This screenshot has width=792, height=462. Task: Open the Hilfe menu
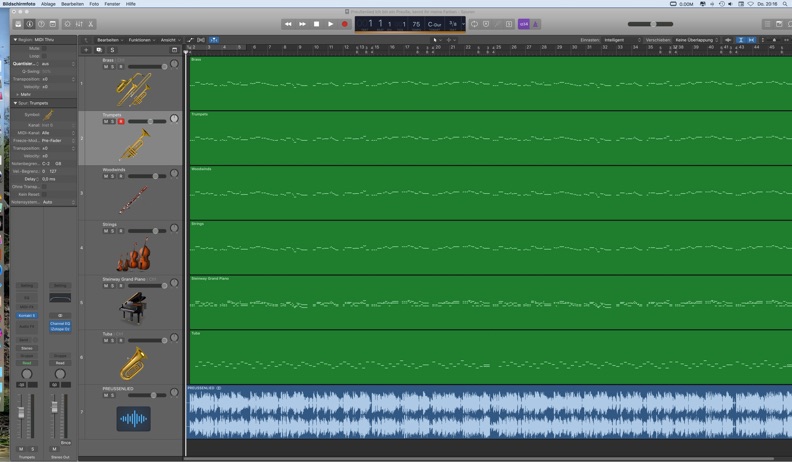coord(131,4)
